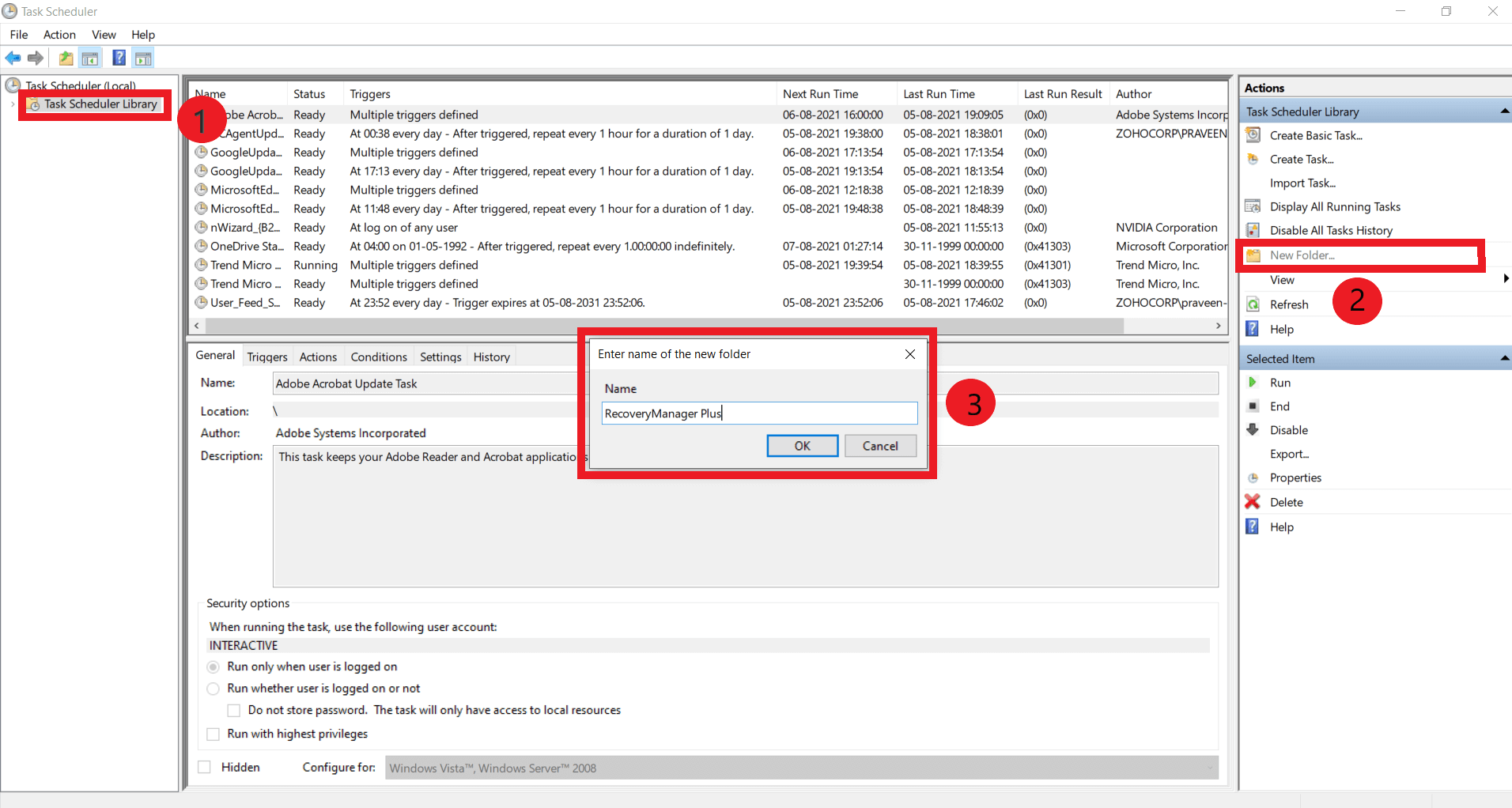Select Run whether user is logged on or not
The image size is (1512, 808).
tap(213, 689)
